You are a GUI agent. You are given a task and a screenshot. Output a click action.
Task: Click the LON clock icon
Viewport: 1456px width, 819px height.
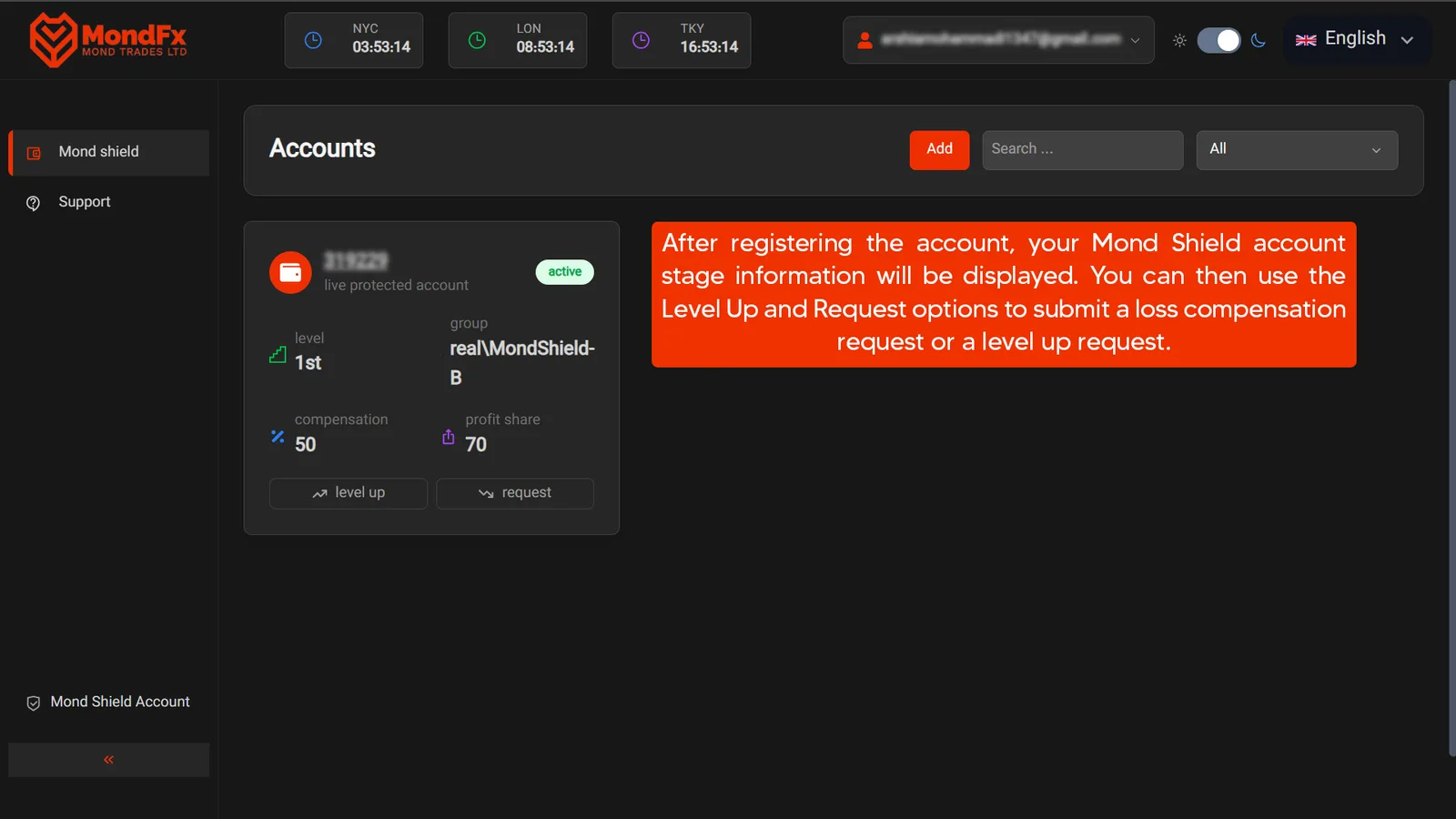point(477,40)
